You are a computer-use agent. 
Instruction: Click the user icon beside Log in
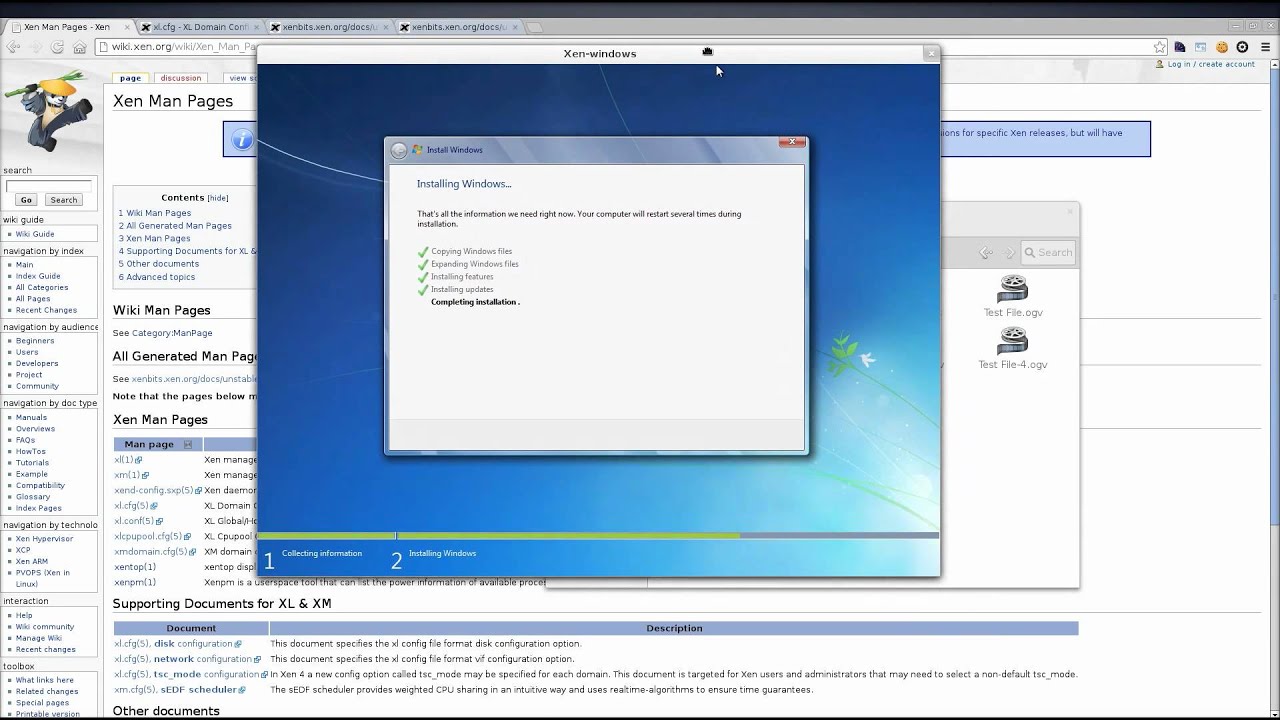coord(1160,64)
